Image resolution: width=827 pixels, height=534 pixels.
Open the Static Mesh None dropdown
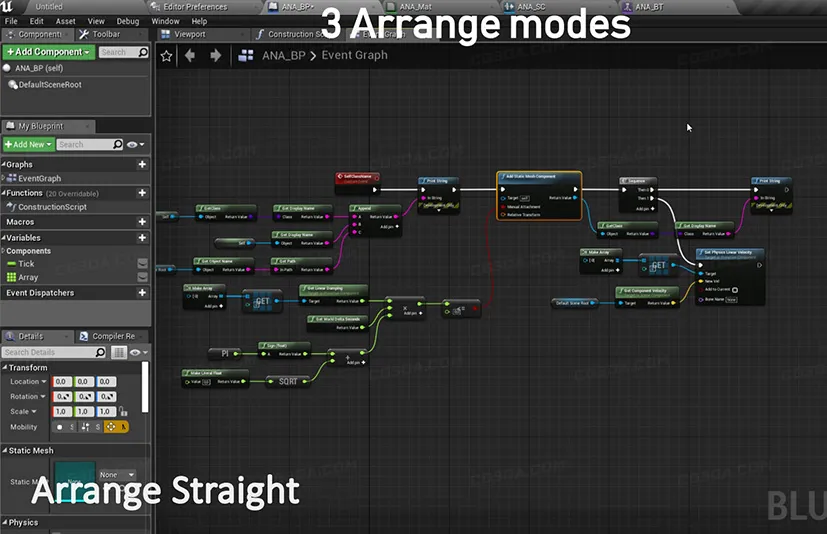pos(116,475)
